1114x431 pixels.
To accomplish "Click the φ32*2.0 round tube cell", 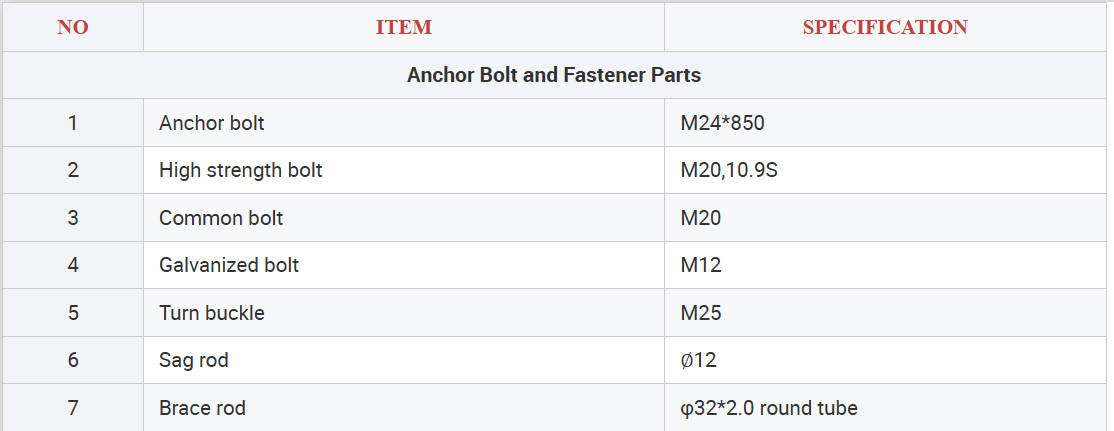I will tap(768, 408).
